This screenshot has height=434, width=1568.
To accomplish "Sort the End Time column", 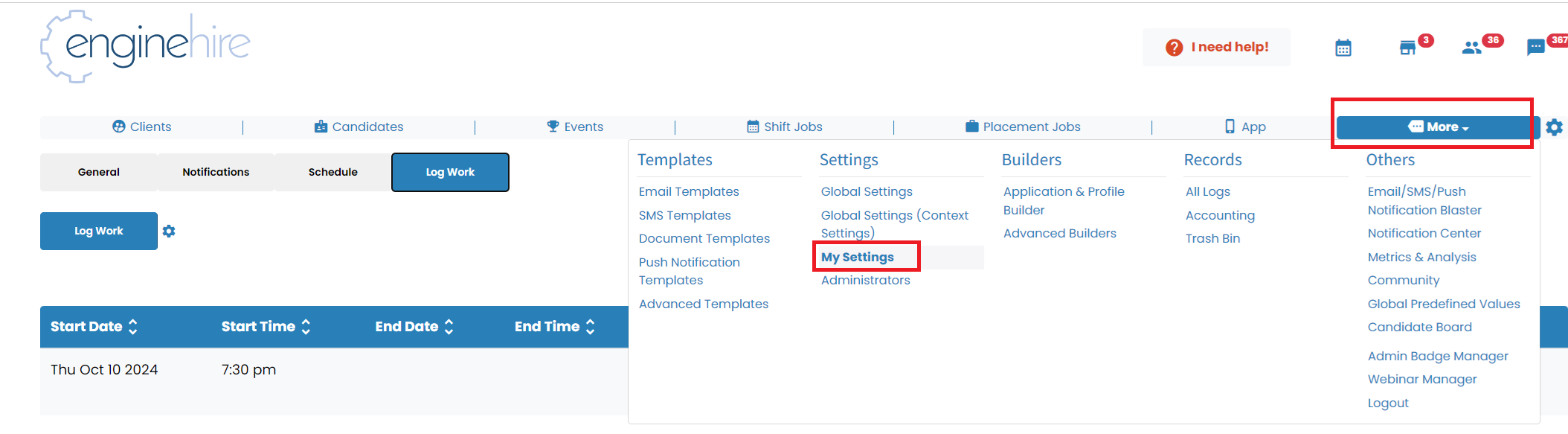I will coord(590,327).
